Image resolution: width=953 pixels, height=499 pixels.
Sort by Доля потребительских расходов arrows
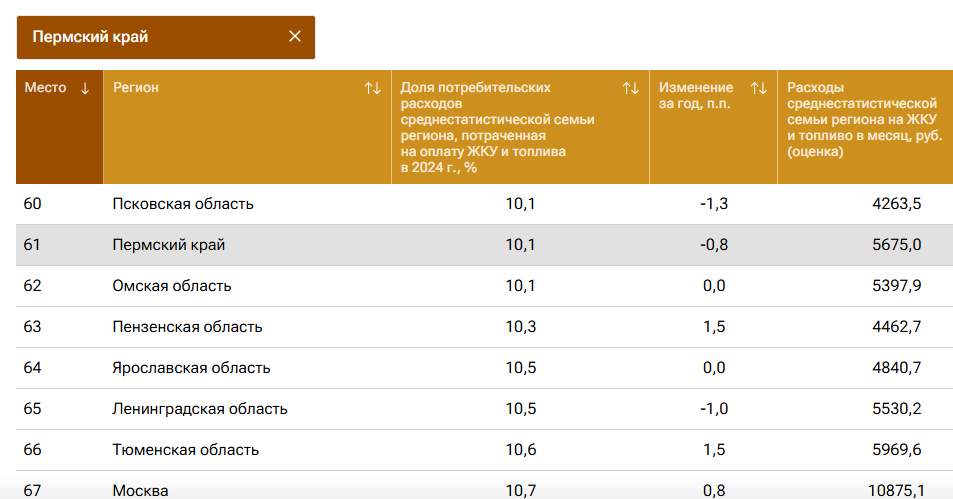pos(630,88)
